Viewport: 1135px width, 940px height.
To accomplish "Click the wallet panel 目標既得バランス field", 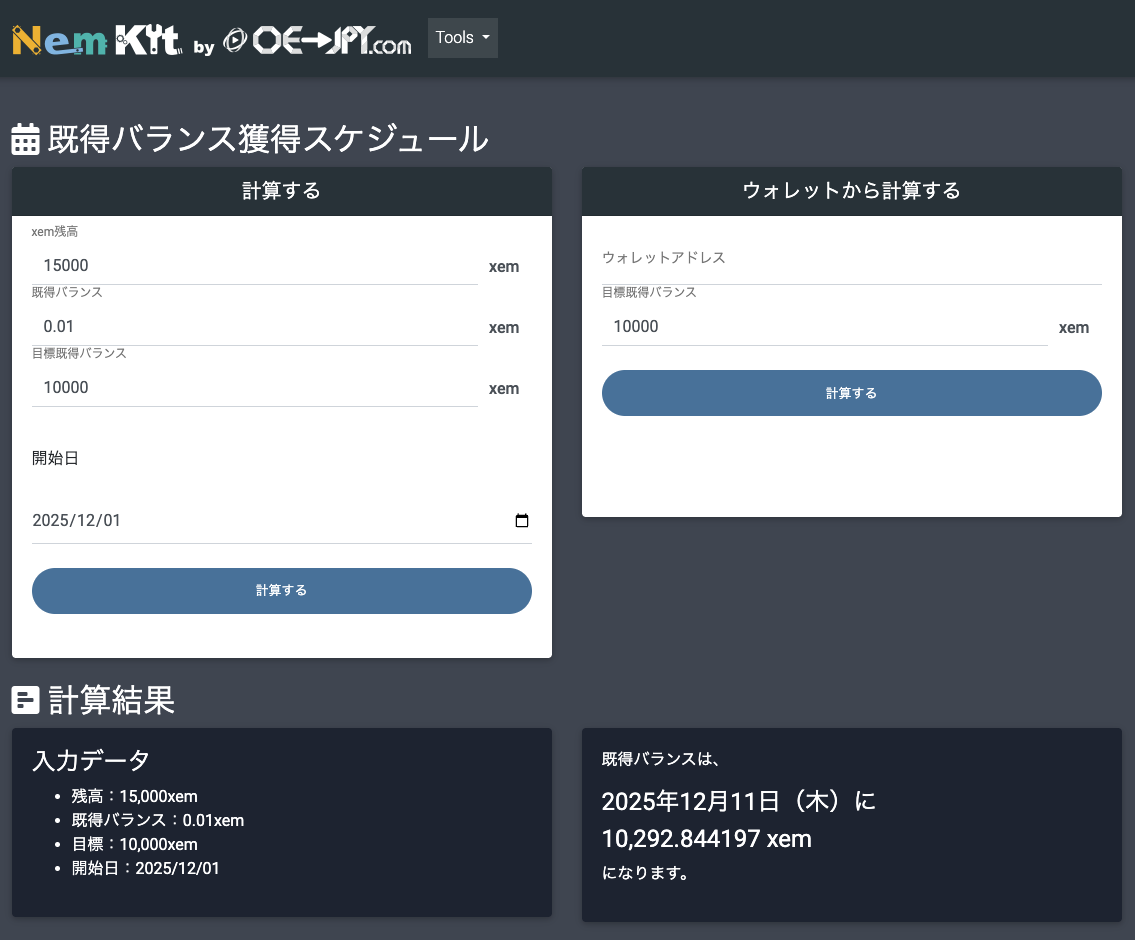I will point(824,326).
